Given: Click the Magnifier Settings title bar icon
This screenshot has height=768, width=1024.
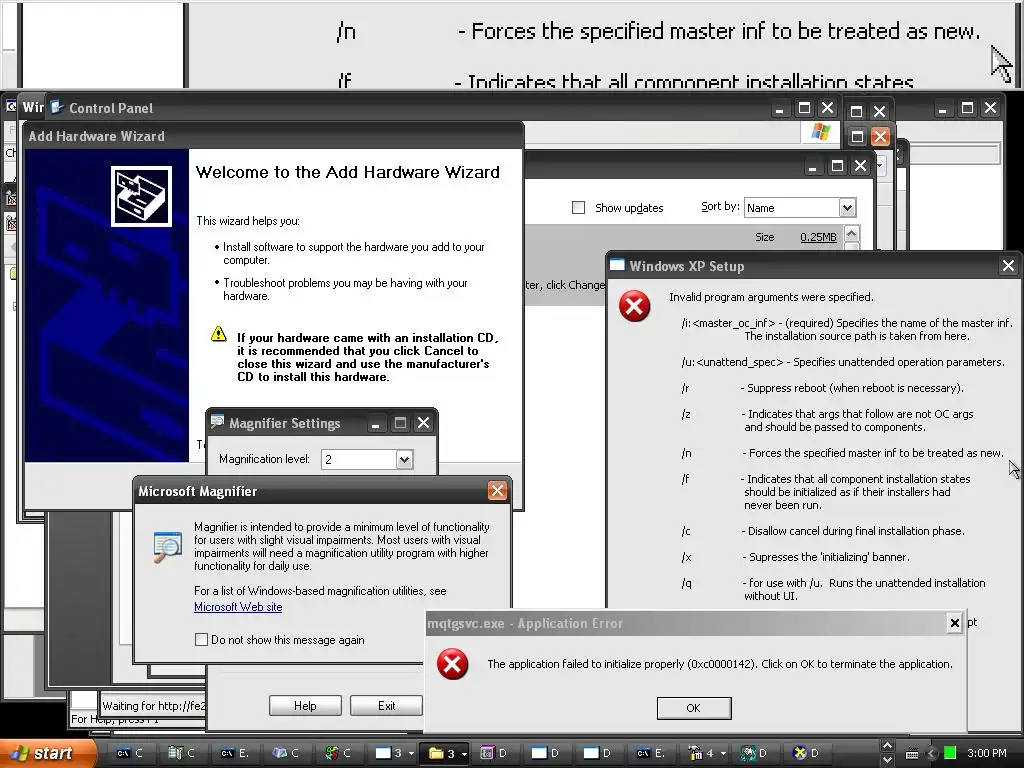Looking at the screenshot, I should click(x=217, y=422).
